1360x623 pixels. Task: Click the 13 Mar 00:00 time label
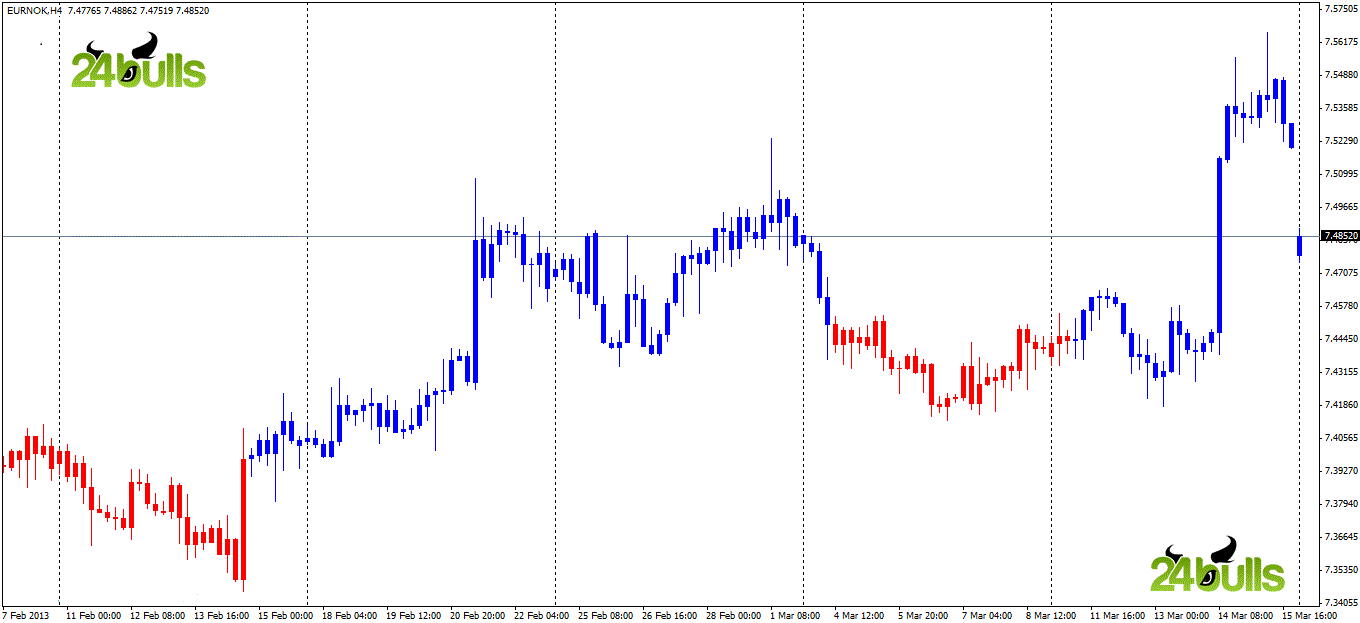pyautogui.click(x=1181, y=616)
